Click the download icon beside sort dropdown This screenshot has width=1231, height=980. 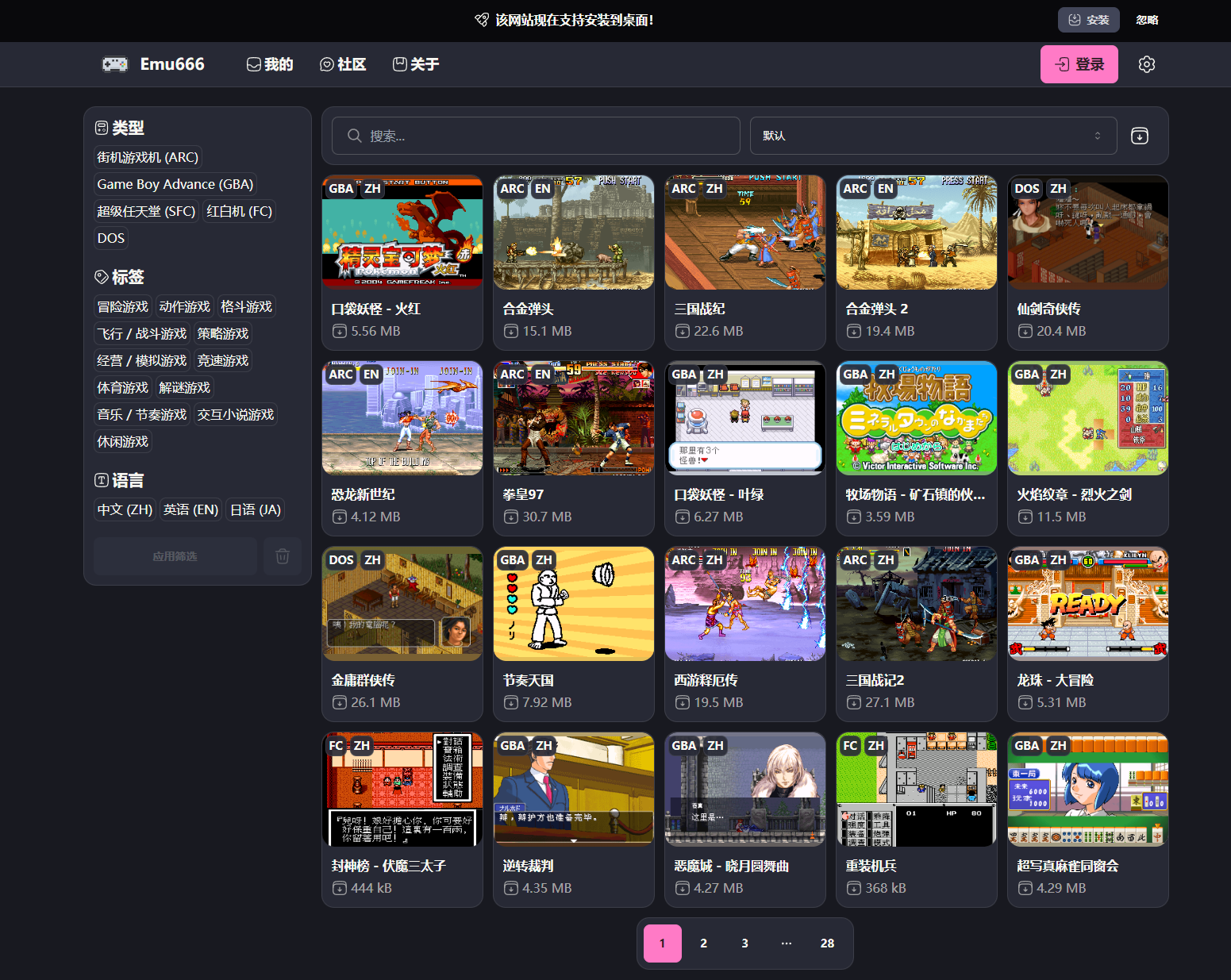click(x=1139, y=136)
